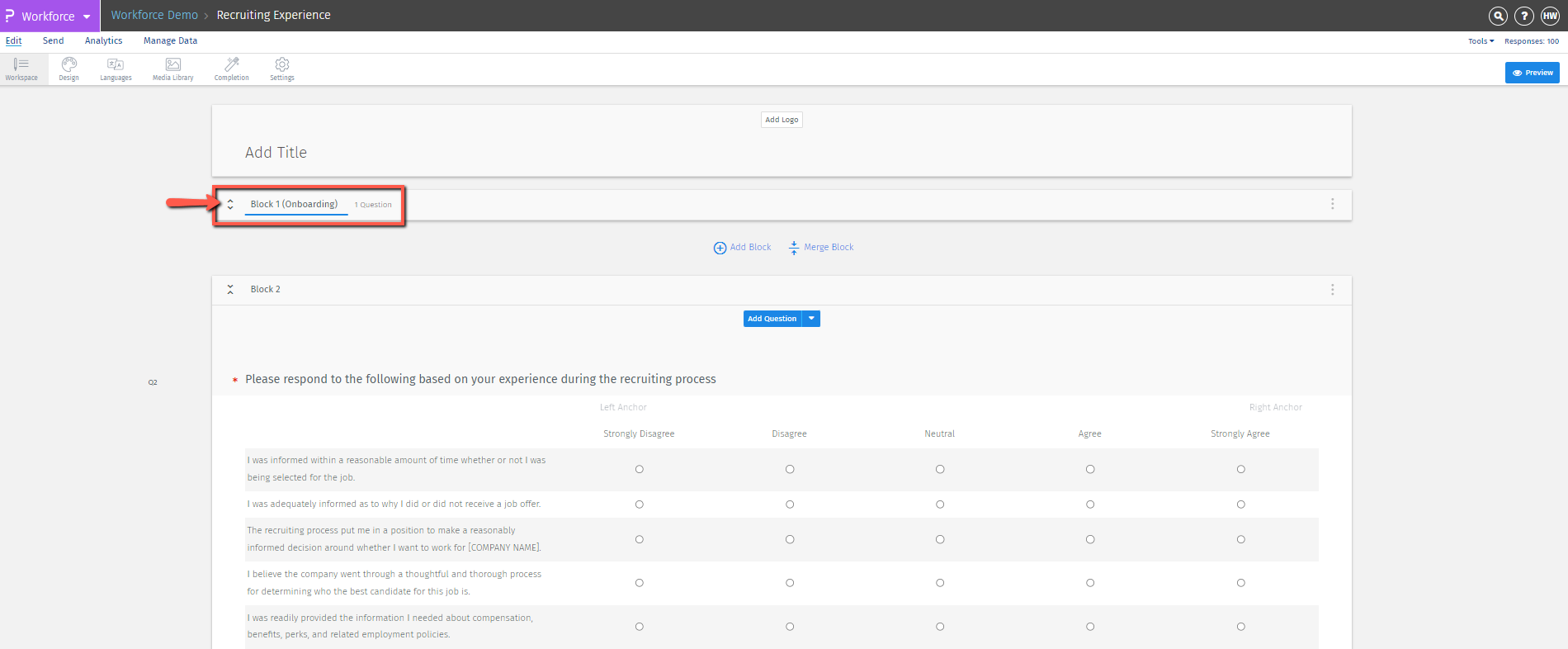1568x649 pixels.
Task: Open the Add Question dropdown arrow
Action: (811, 319)
